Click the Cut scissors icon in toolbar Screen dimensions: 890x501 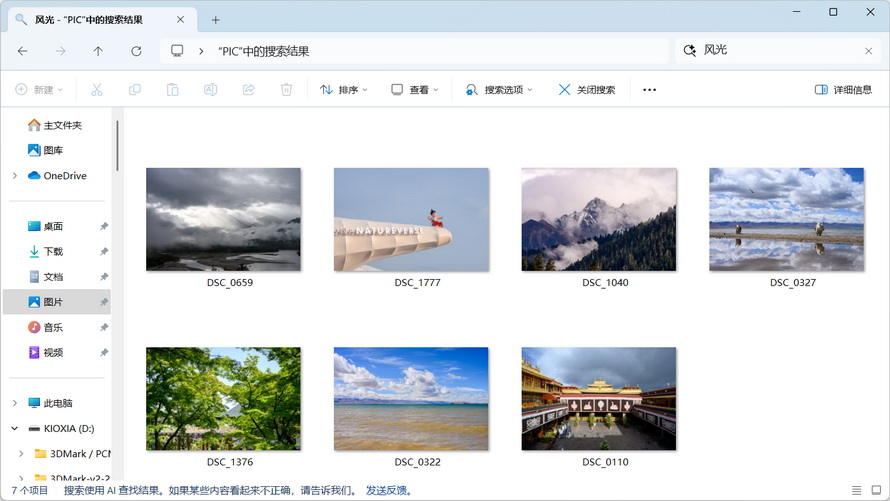[97, 90]
